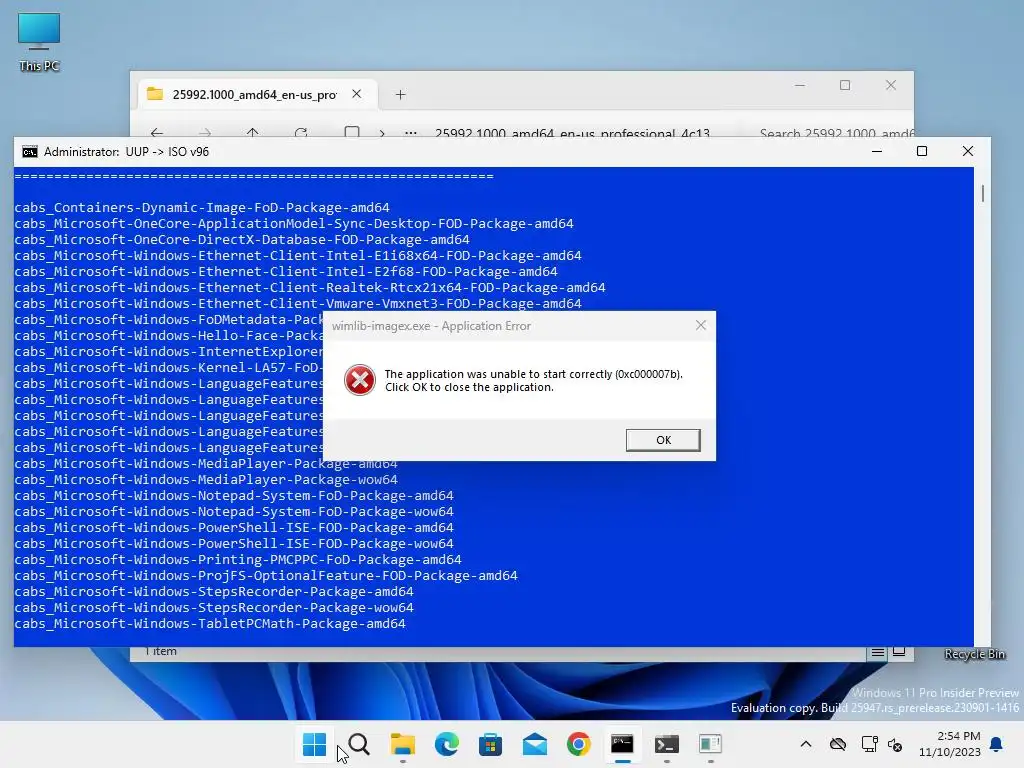Open File Explorer from the taskbar

(x=402, y=744)
